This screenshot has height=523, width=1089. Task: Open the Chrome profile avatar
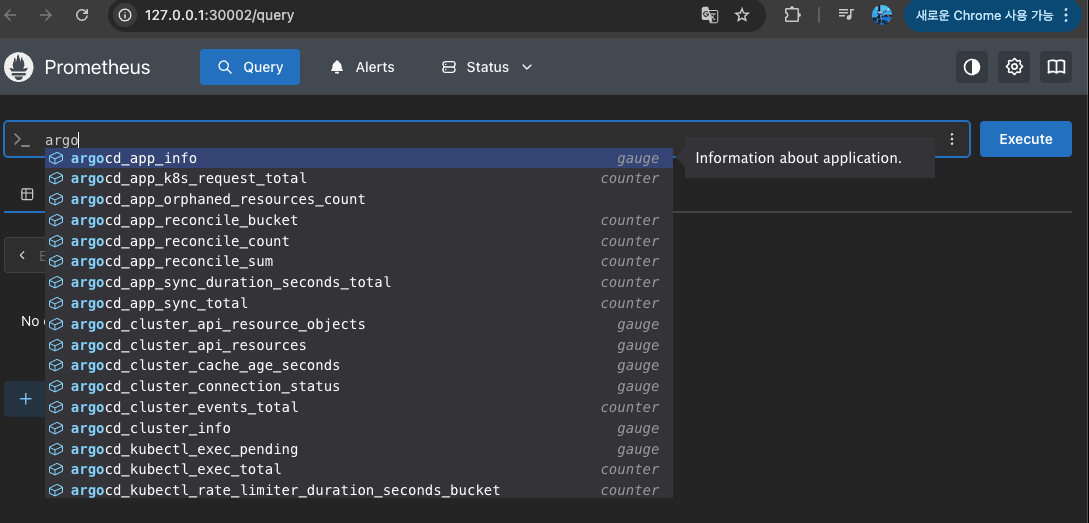[x=882, y=15]
